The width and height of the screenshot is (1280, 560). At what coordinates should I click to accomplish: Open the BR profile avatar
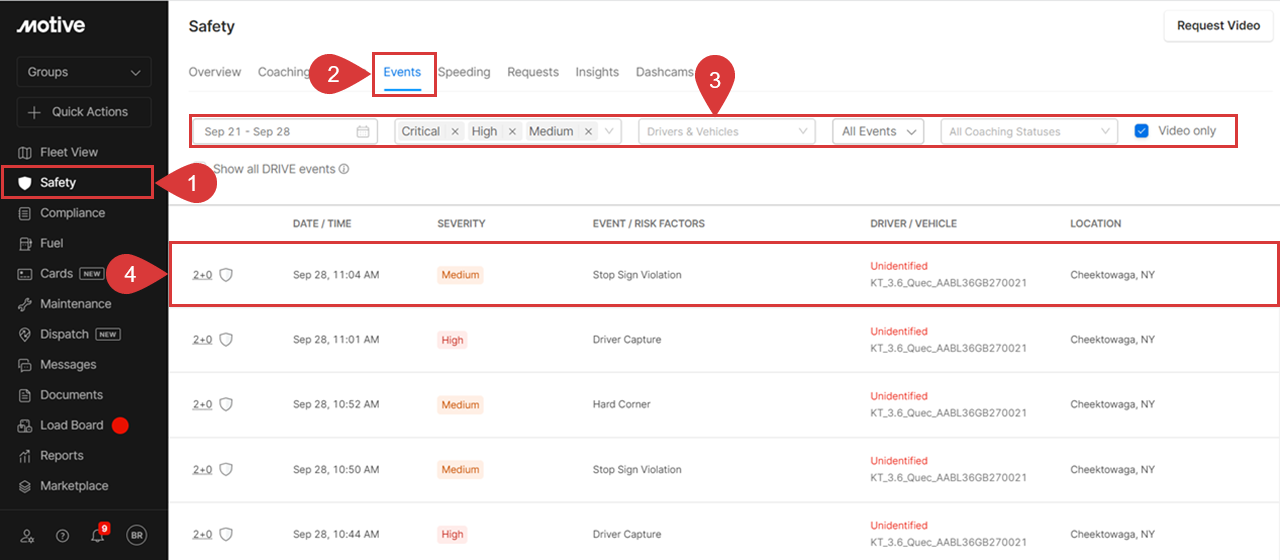pos(136,536)
